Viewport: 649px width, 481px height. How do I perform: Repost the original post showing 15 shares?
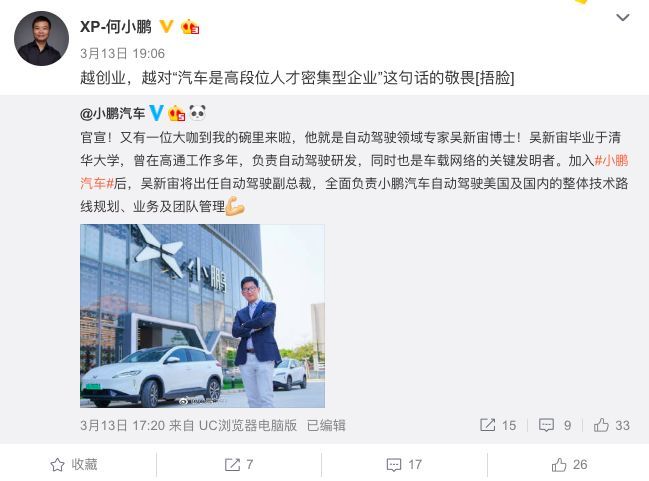[x=498, y=425]
